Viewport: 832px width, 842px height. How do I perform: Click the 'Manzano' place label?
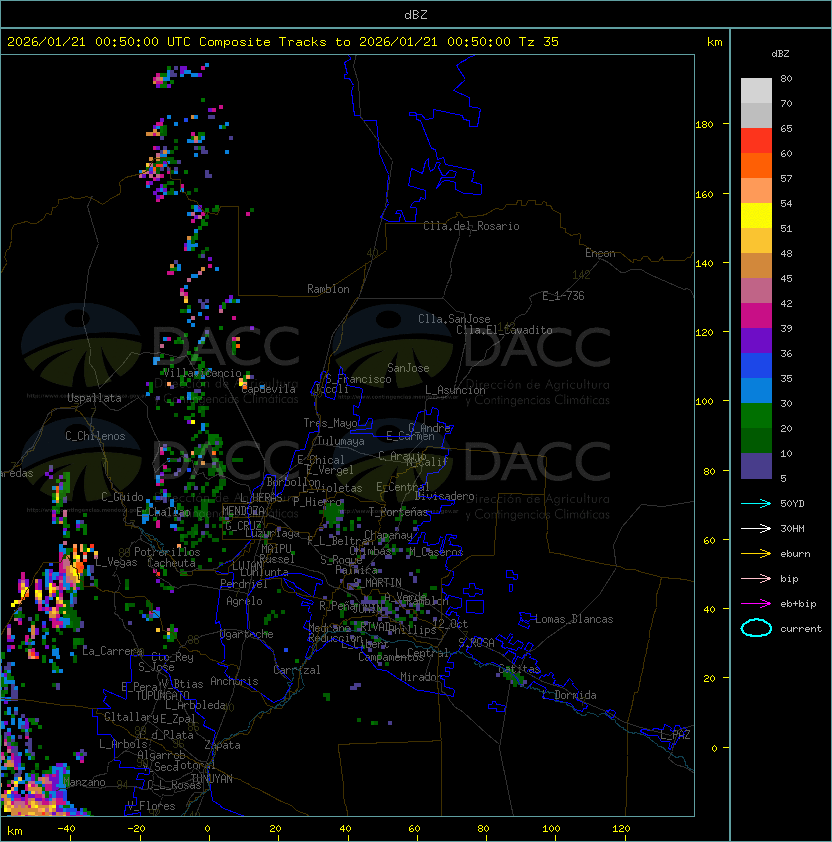(x=84, y=782)
